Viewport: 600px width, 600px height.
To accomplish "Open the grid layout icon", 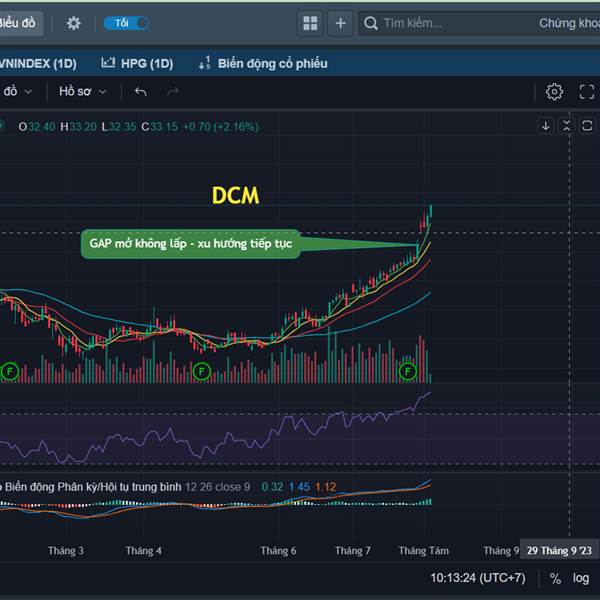I will [310, 23].
